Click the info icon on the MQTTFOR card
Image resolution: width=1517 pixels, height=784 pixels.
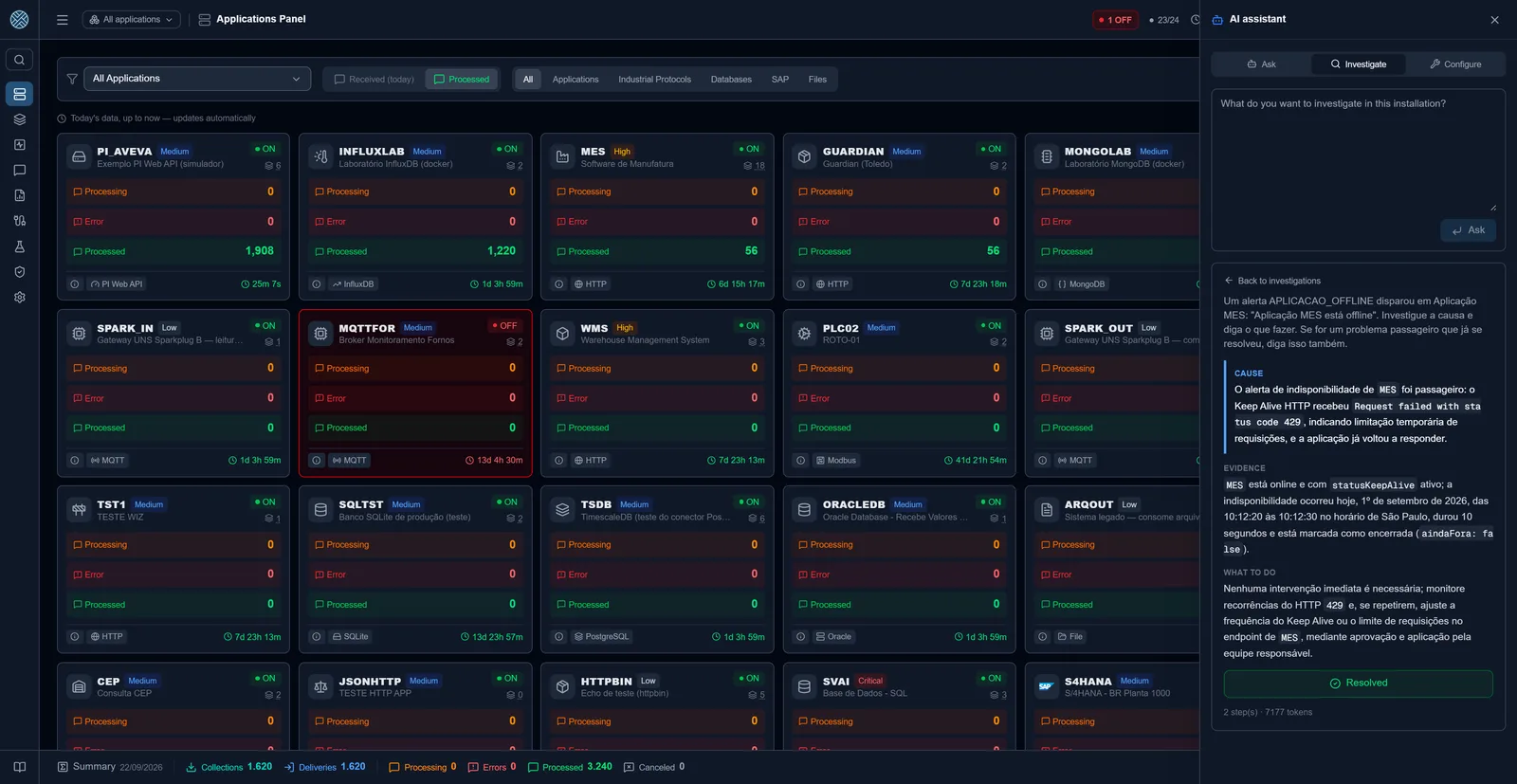tap(317, 461)
